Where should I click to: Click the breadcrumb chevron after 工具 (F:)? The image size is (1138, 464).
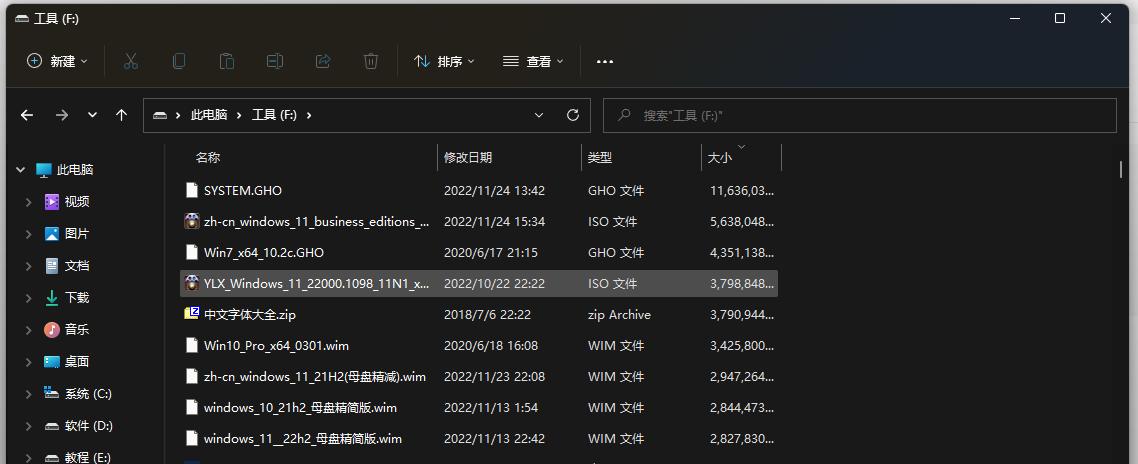309,115
